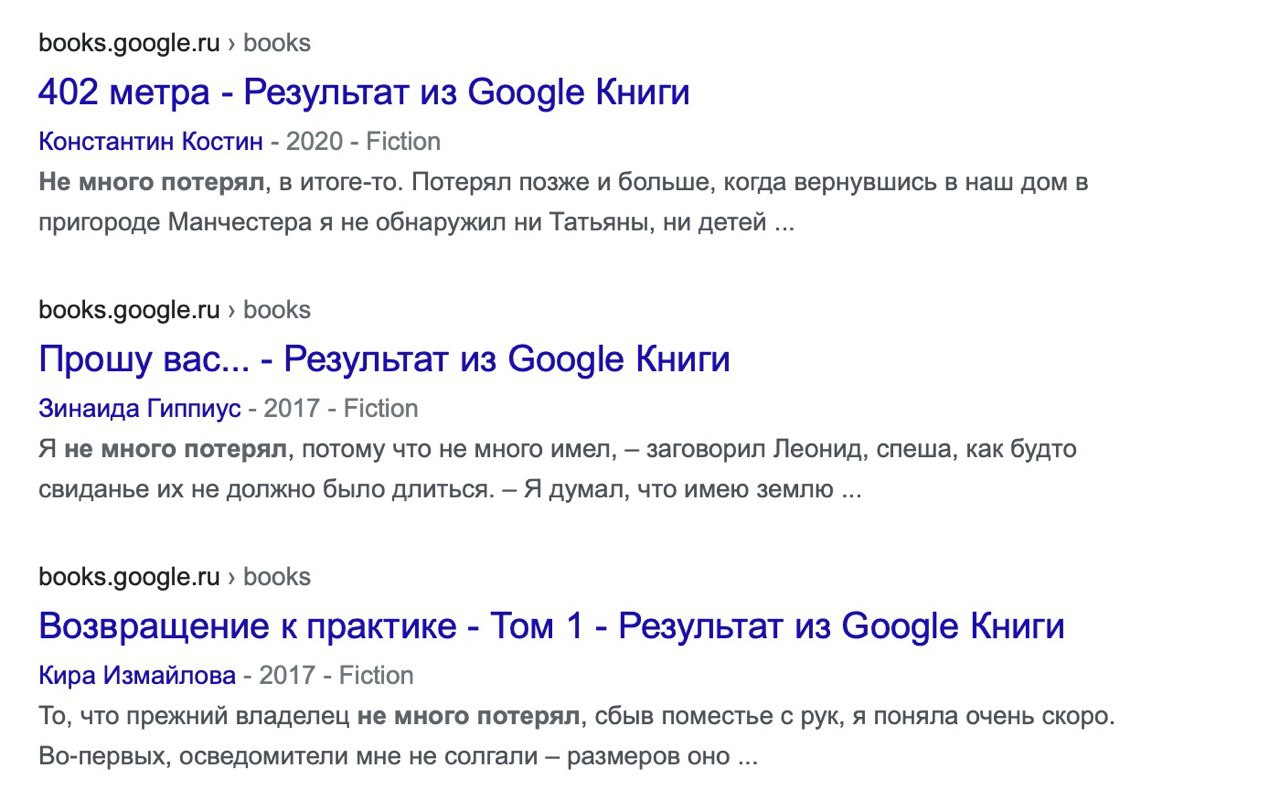Open "Возвращение к практике - Том 1" result
Image resolution: width=1280 pixels, height=812 pixels.
551,627
